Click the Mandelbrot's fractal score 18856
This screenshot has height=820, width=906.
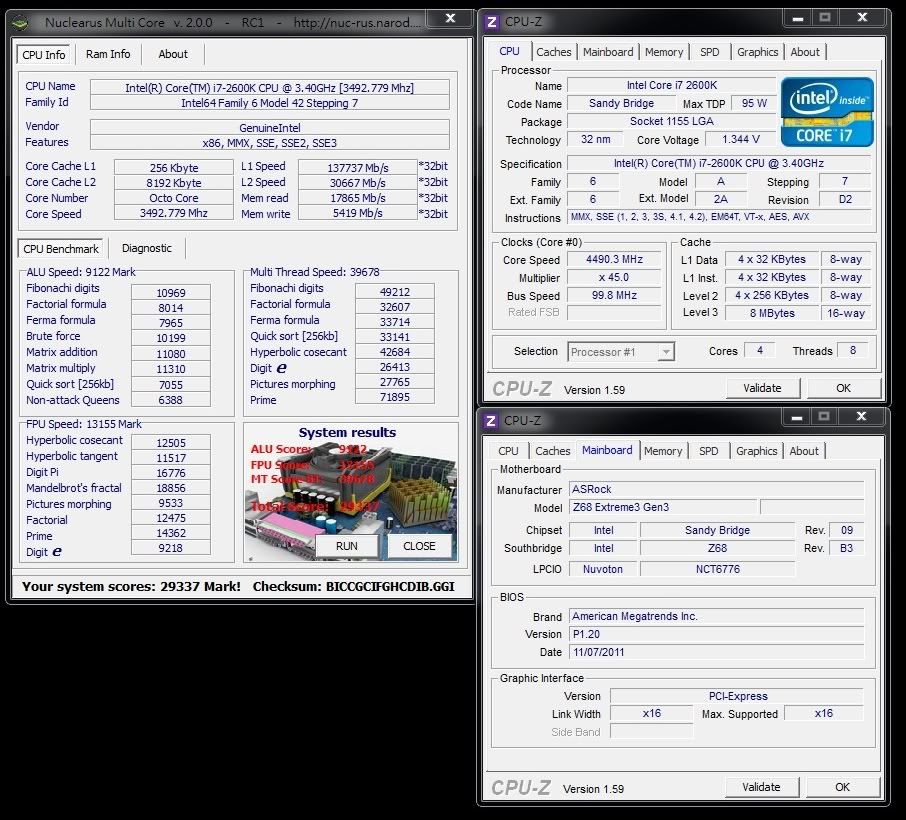click(170, 488)
